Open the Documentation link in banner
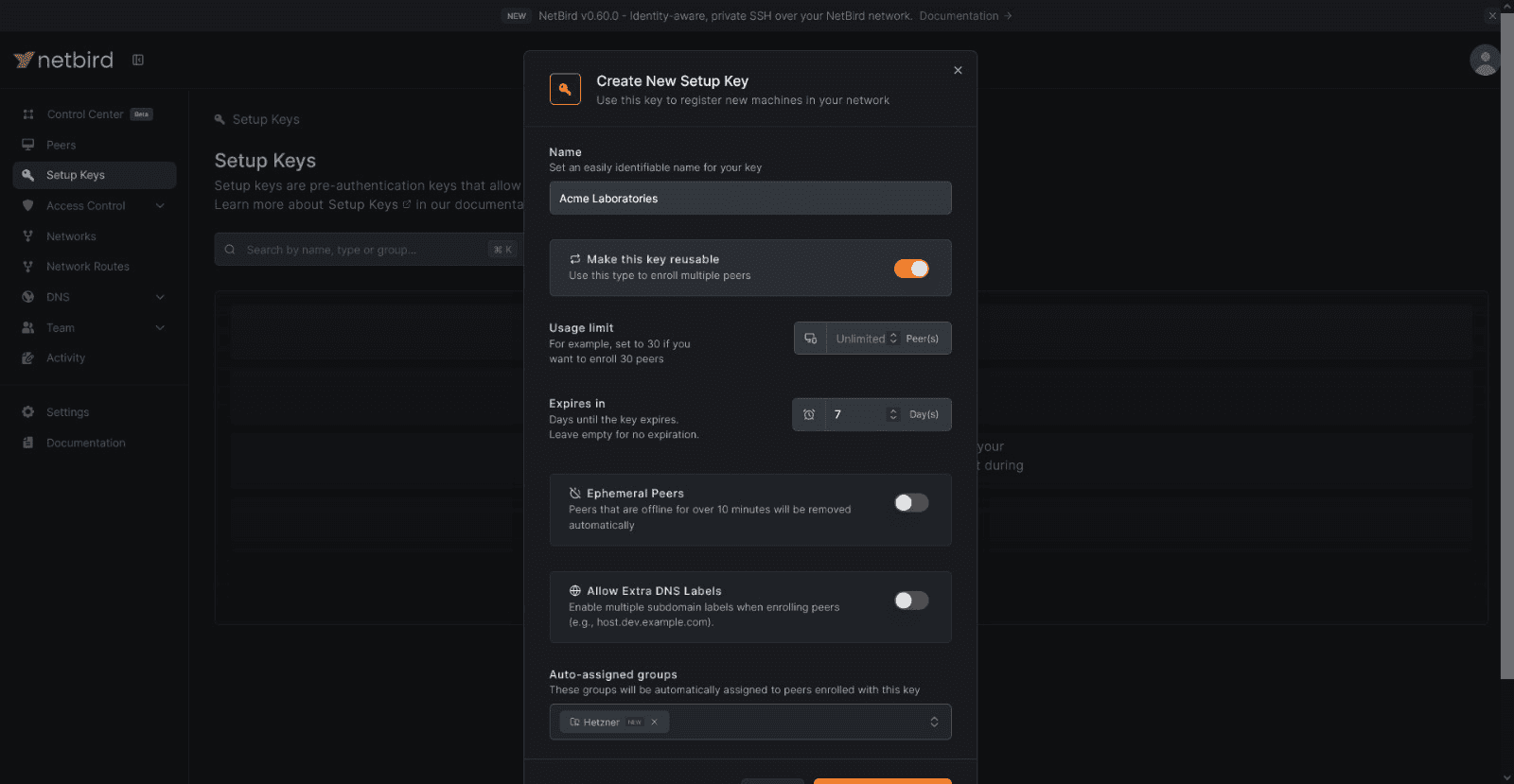This screenshot has width=1514, height=784. pyautogui.click(x=959, y=16)
